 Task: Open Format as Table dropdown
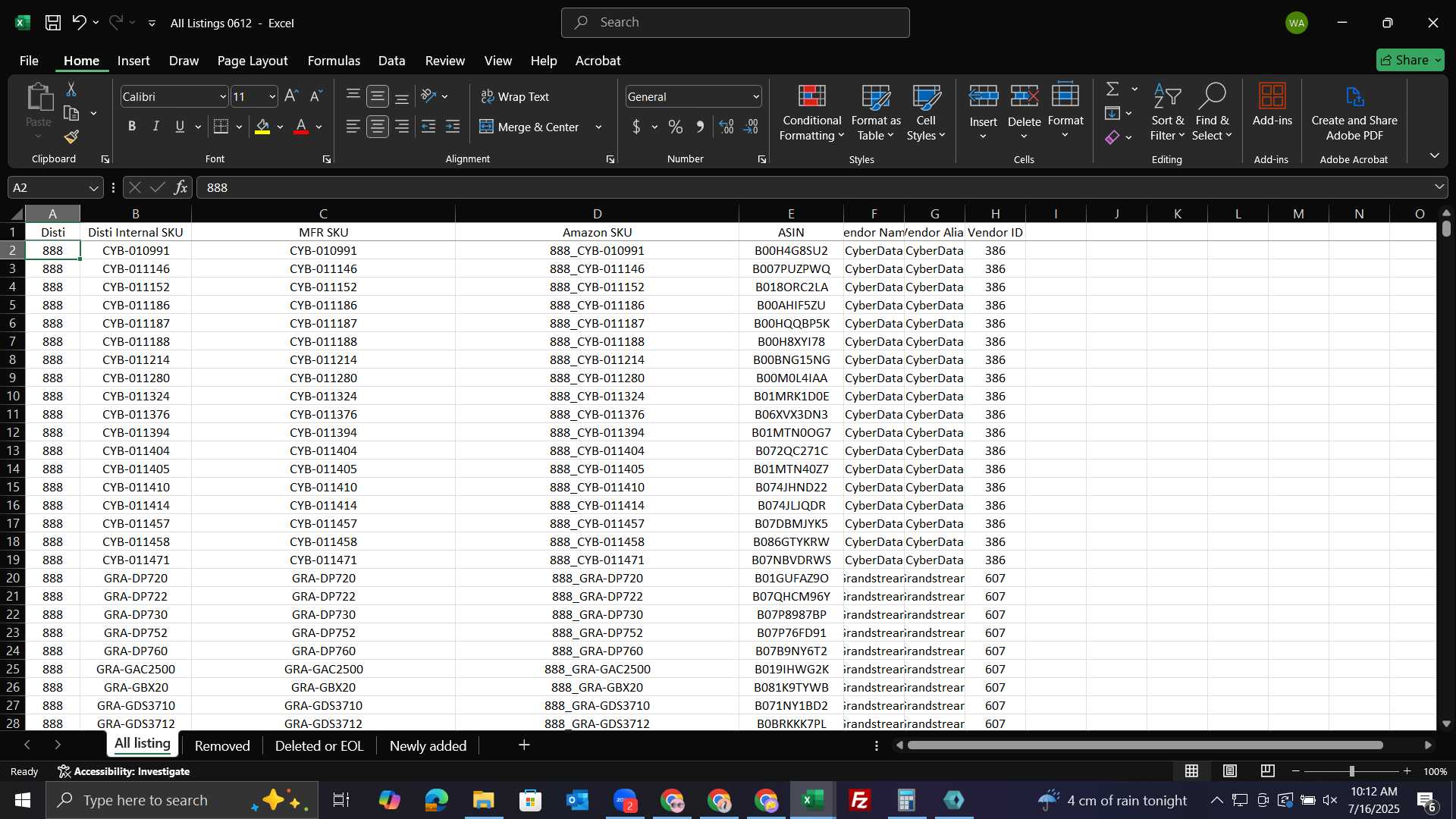(x=876, y=112)
